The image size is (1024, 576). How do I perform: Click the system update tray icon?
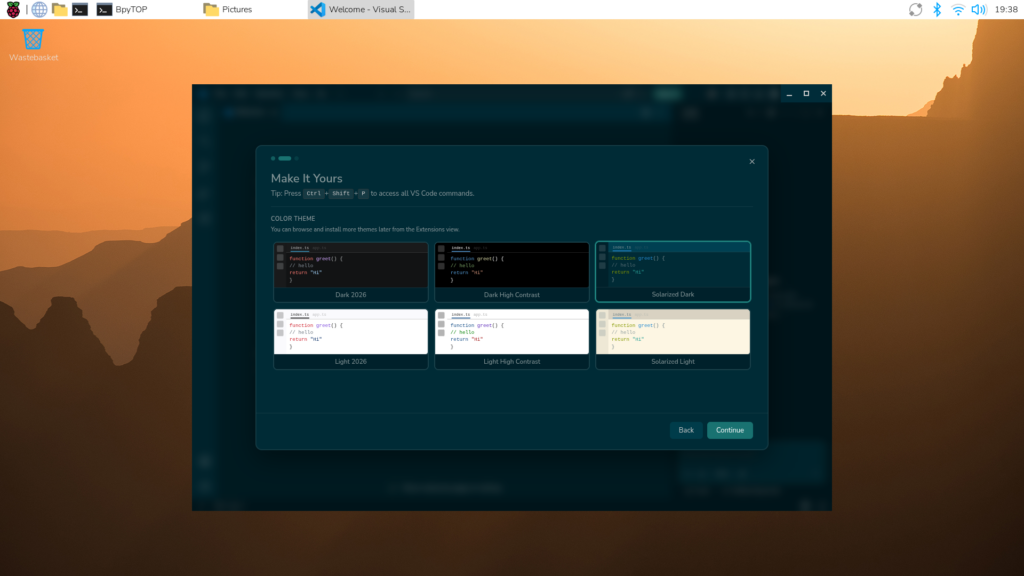pyautogui.click(x=916, y=9)
